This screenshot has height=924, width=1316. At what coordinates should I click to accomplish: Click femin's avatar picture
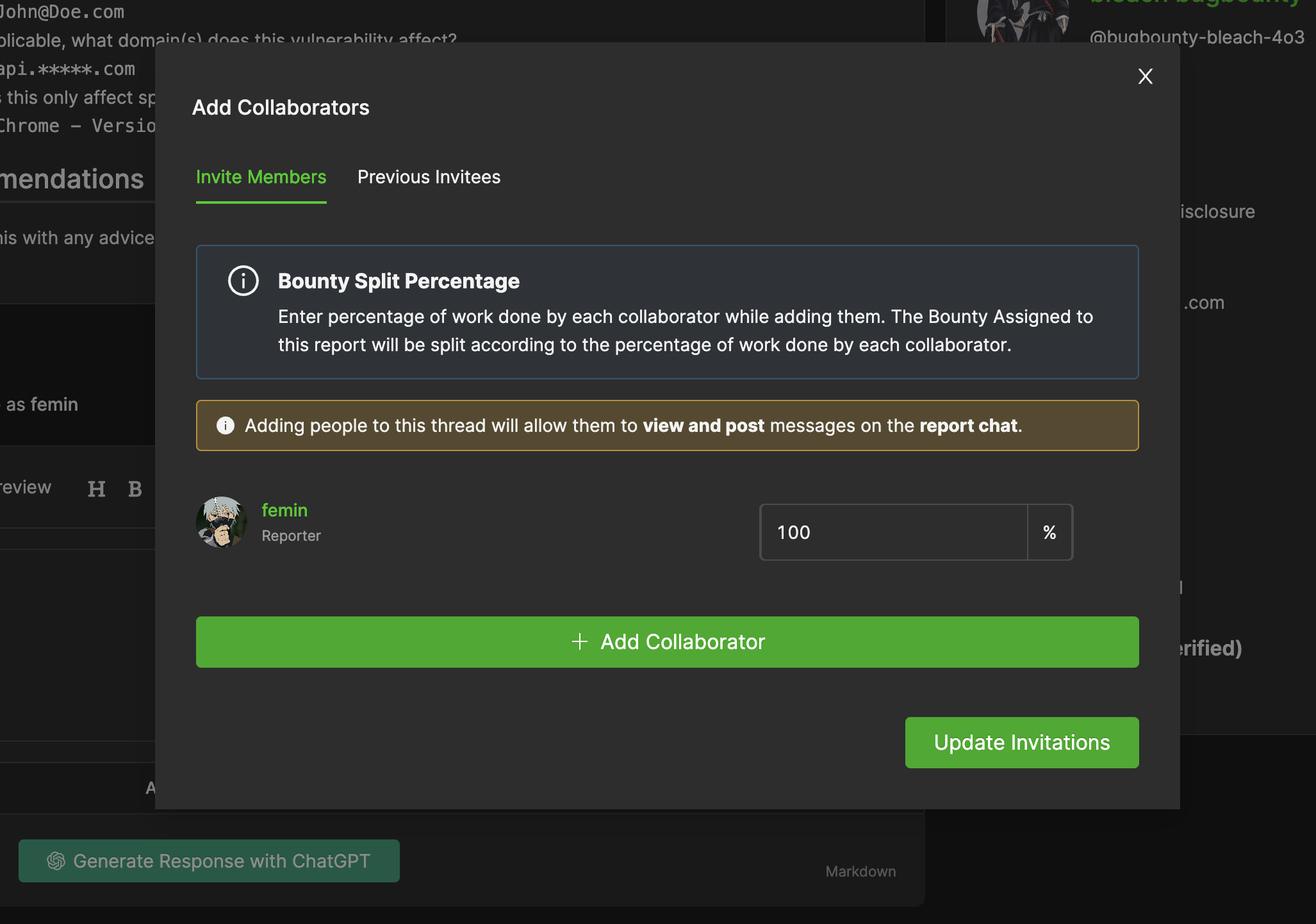(x=222, y=522)
